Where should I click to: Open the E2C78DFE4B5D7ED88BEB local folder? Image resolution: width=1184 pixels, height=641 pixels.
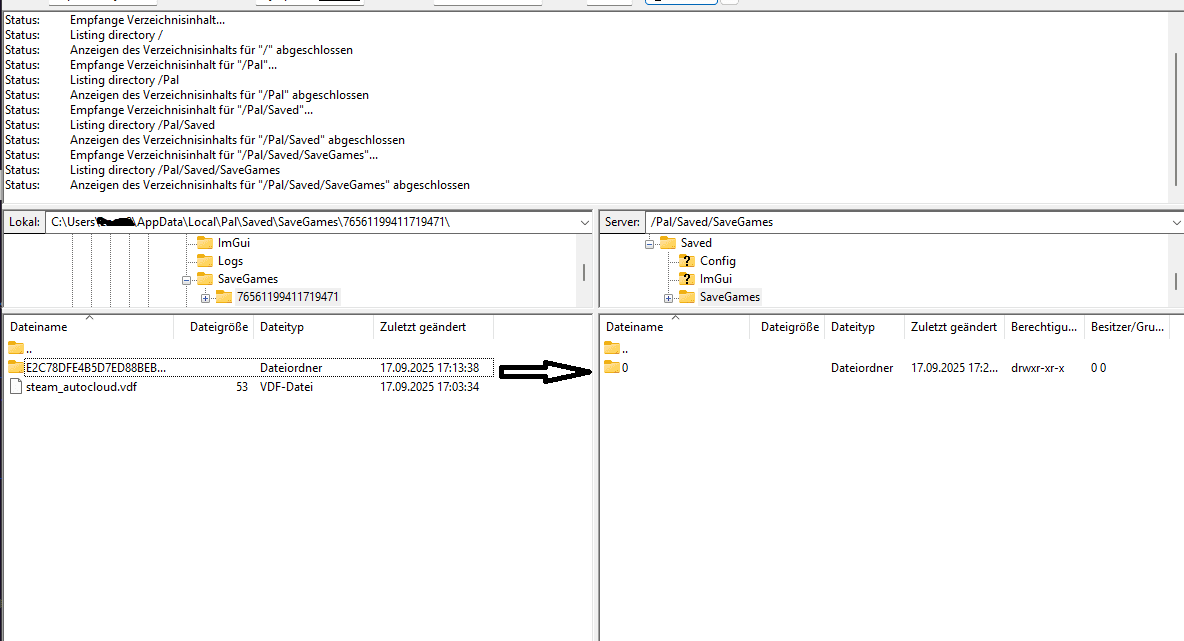pyautogui.click(x=96, y=367)
